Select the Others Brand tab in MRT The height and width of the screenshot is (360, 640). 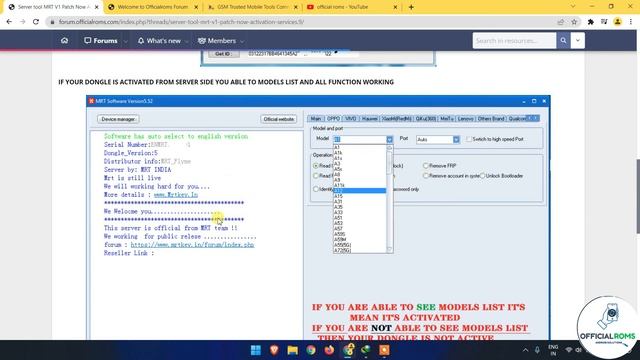[491, 118]
